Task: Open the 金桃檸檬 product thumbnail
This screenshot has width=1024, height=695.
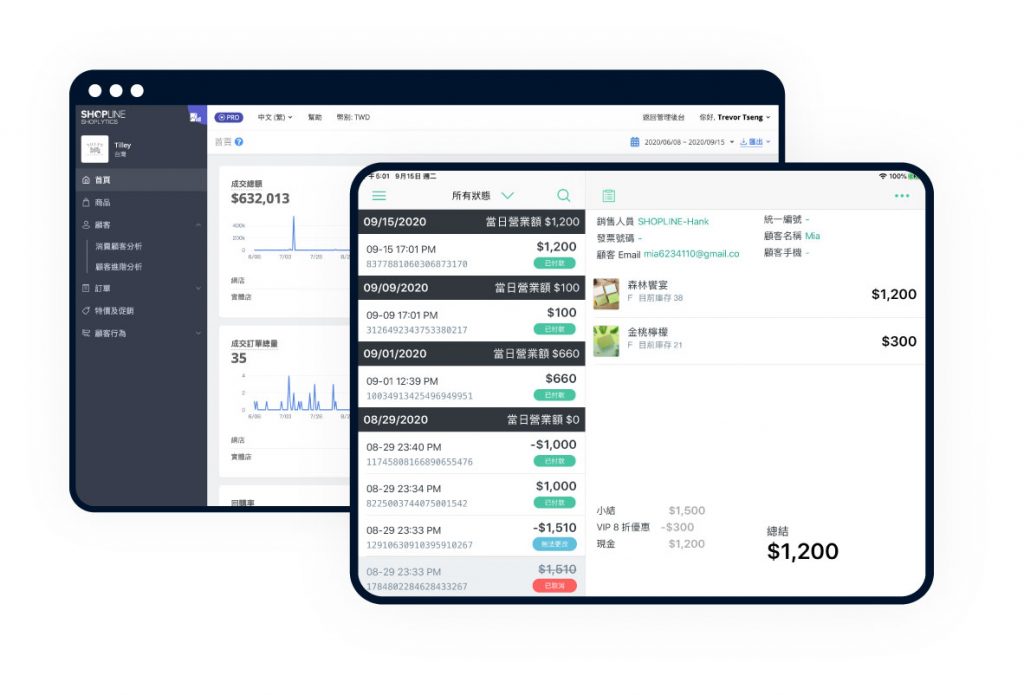Action: tap(606, 341)
